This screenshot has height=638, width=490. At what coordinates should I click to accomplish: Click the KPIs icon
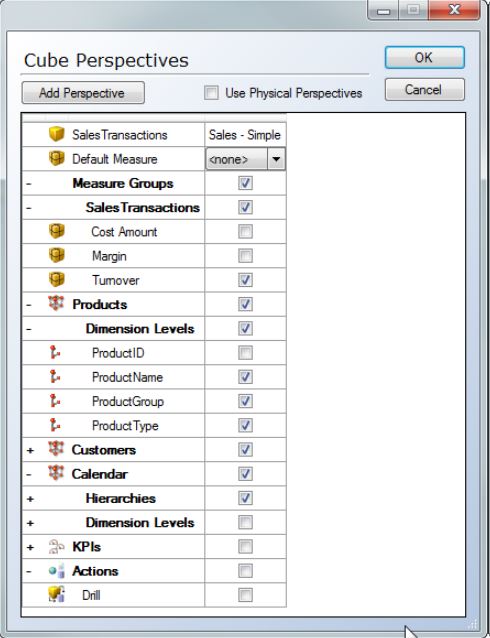click(x=57, y=546)
